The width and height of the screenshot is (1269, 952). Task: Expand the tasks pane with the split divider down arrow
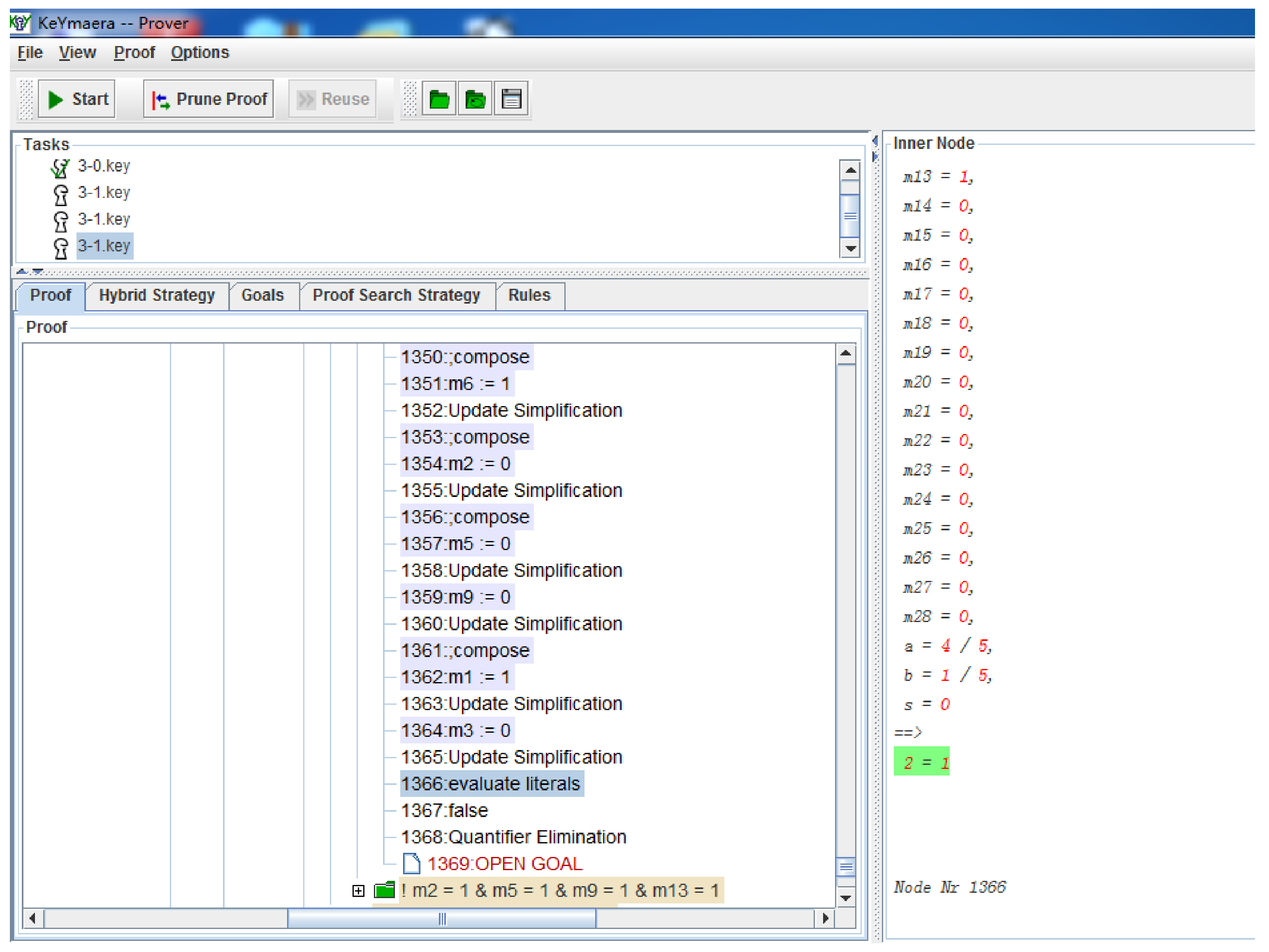38,272
